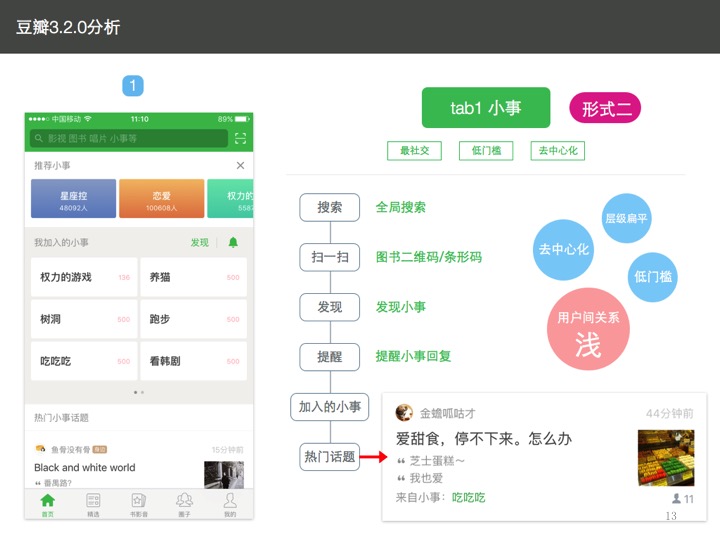Select the 加入的小事 flow node
This screenshot has width=720, height=540.
[330, 407]
